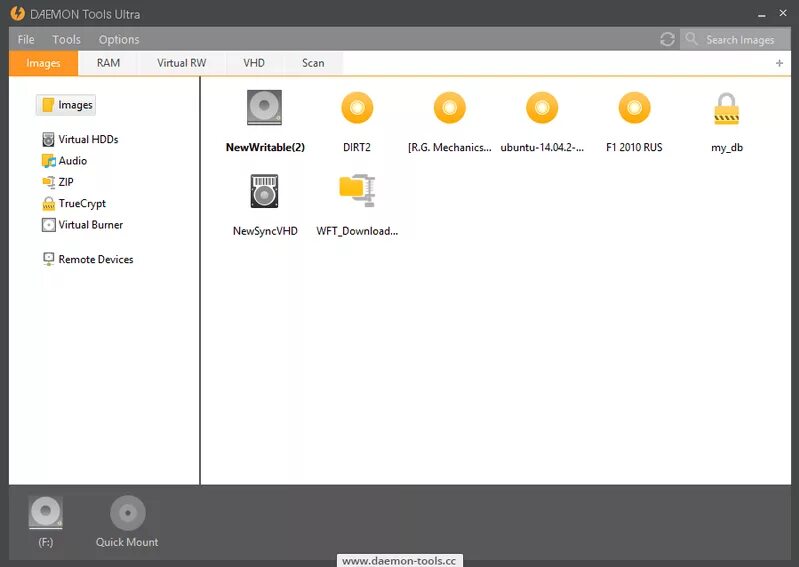
Task: Click the TrueCrypt padlock sidebar icon
Action: click(x=48, y=204)
